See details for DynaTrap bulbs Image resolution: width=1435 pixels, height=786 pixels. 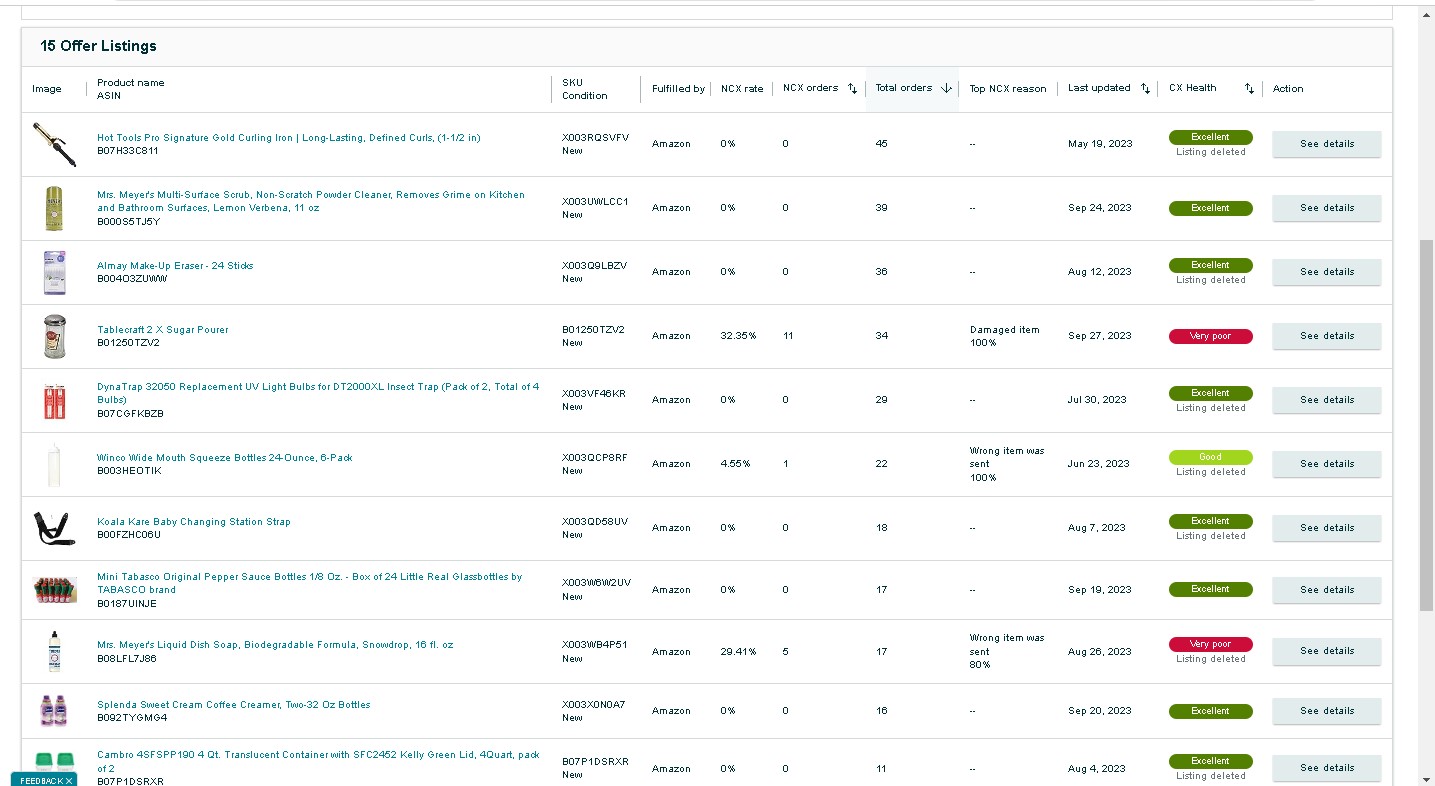tap(1326, 400)
